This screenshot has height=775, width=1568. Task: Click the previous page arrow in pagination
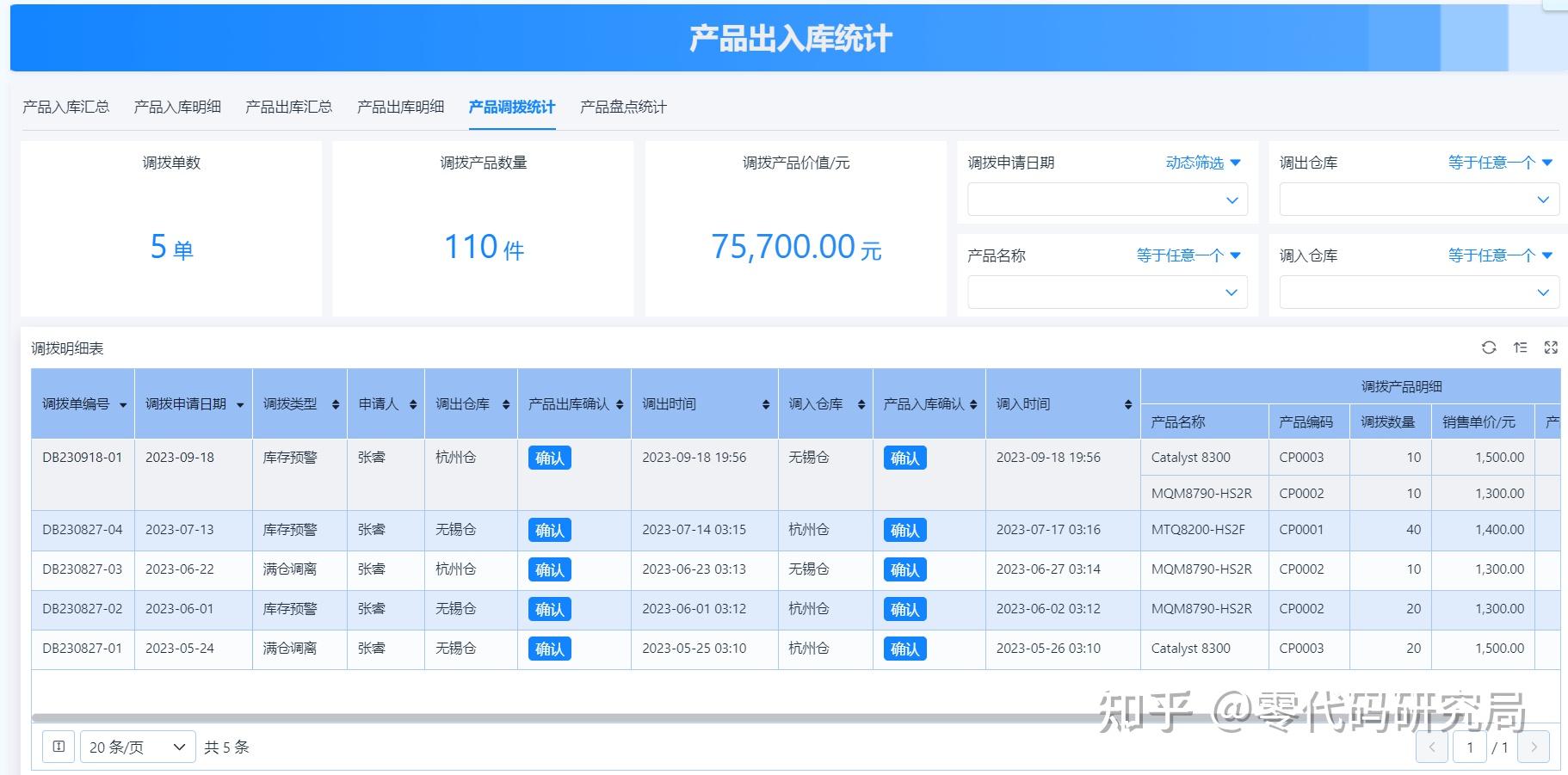pyautogui.click(x=1431, y=747)
